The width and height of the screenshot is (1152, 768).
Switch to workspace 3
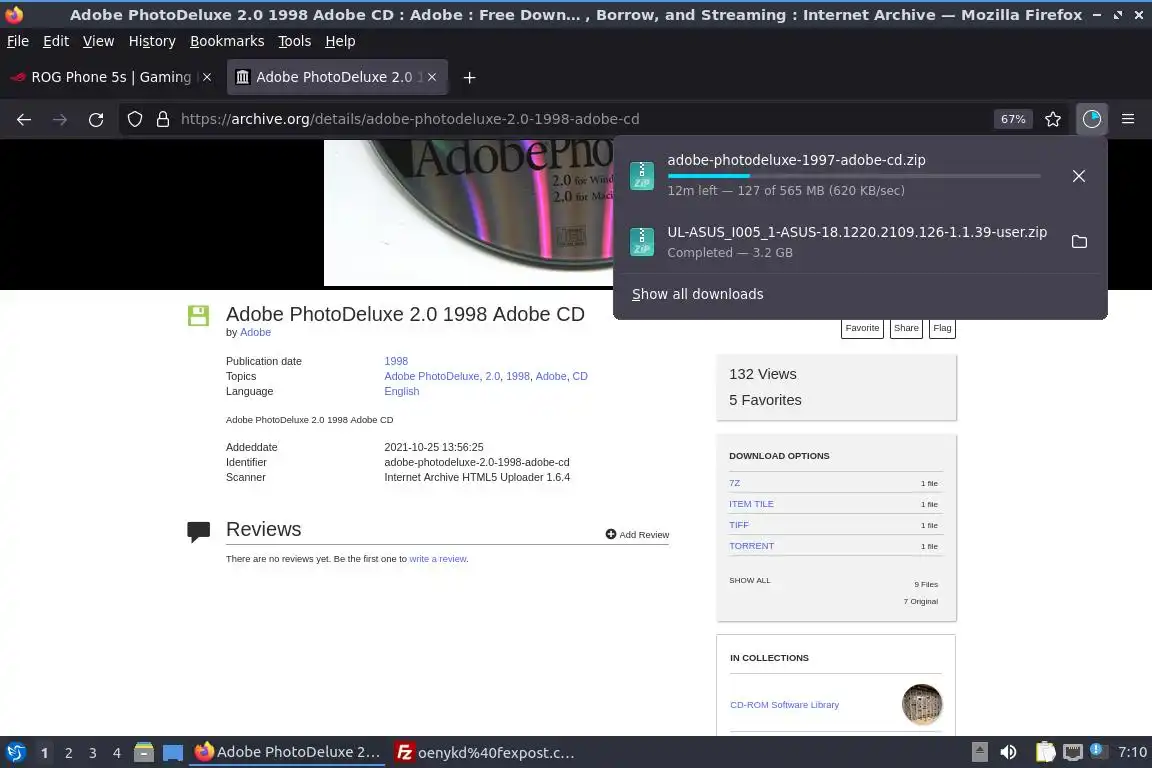pos(93,753)
